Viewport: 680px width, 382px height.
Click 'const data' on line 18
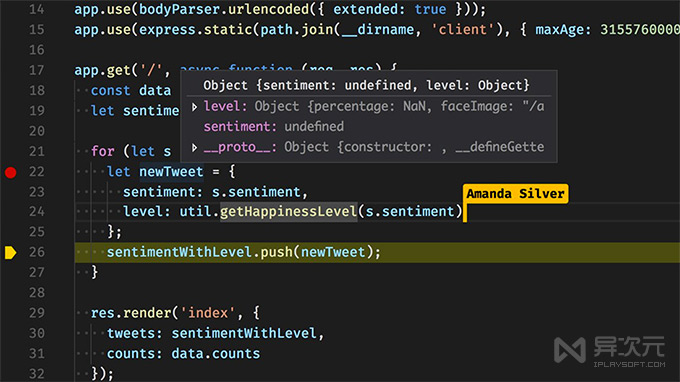[x=131, y=90]
